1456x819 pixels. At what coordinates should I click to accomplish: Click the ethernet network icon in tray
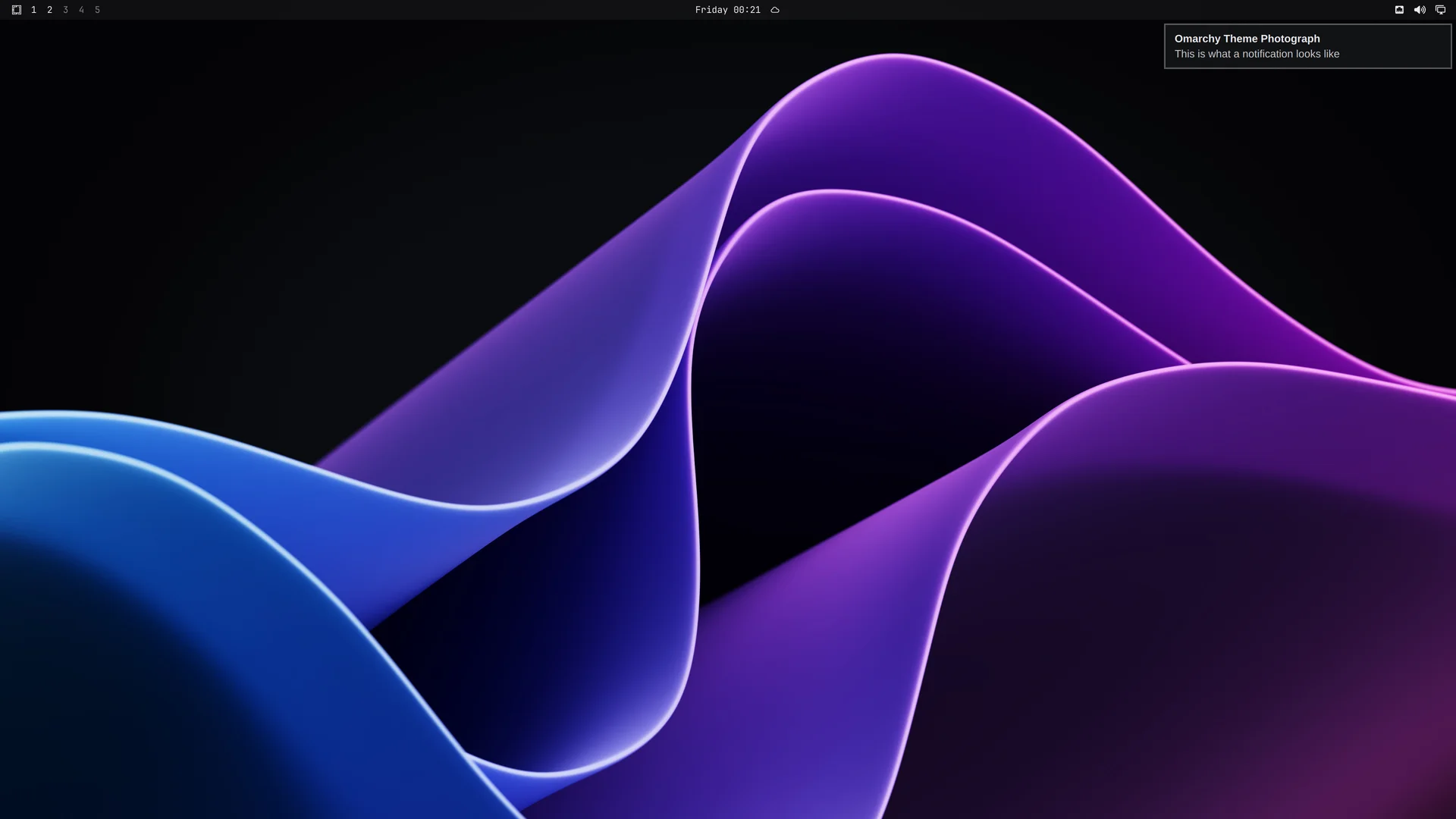point(1399,10)
